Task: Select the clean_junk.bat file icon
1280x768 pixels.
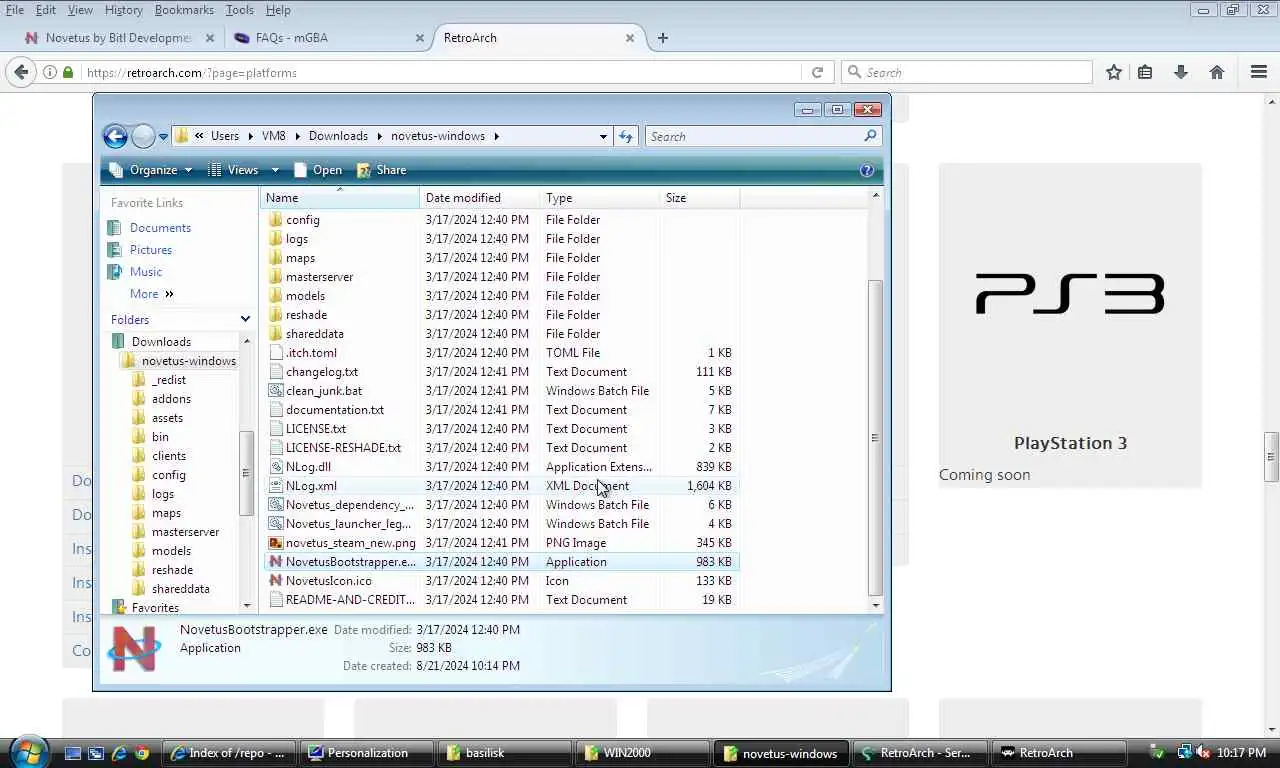Action: pyautogui.click(x=277, y=391)
